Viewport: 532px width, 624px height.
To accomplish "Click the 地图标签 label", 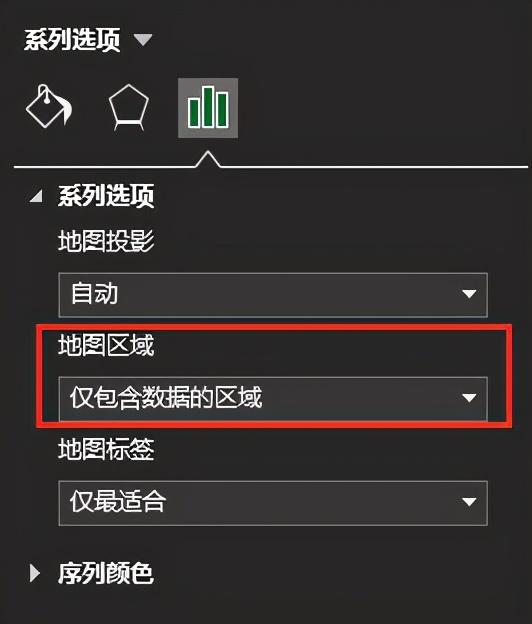I will coord(106,449).
